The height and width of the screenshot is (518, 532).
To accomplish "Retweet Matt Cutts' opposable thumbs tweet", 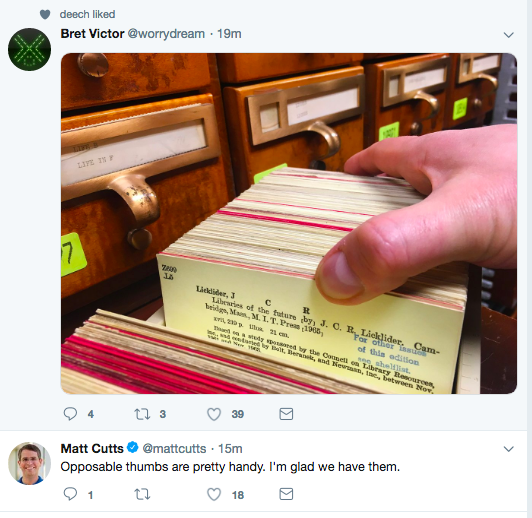I will tap(142, 495).
